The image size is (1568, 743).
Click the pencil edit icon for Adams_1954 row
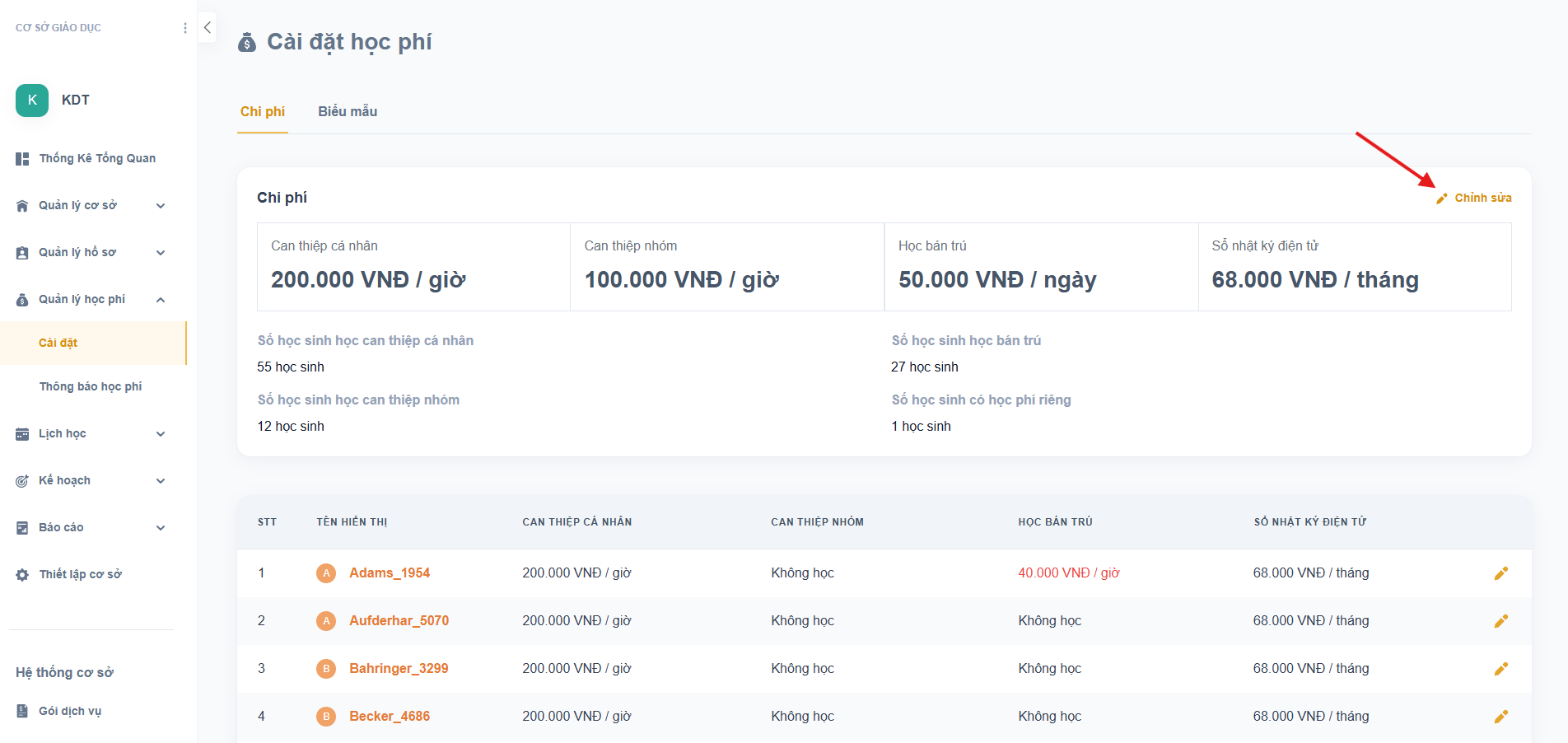pyautogui.click(x=1500, y=573)
